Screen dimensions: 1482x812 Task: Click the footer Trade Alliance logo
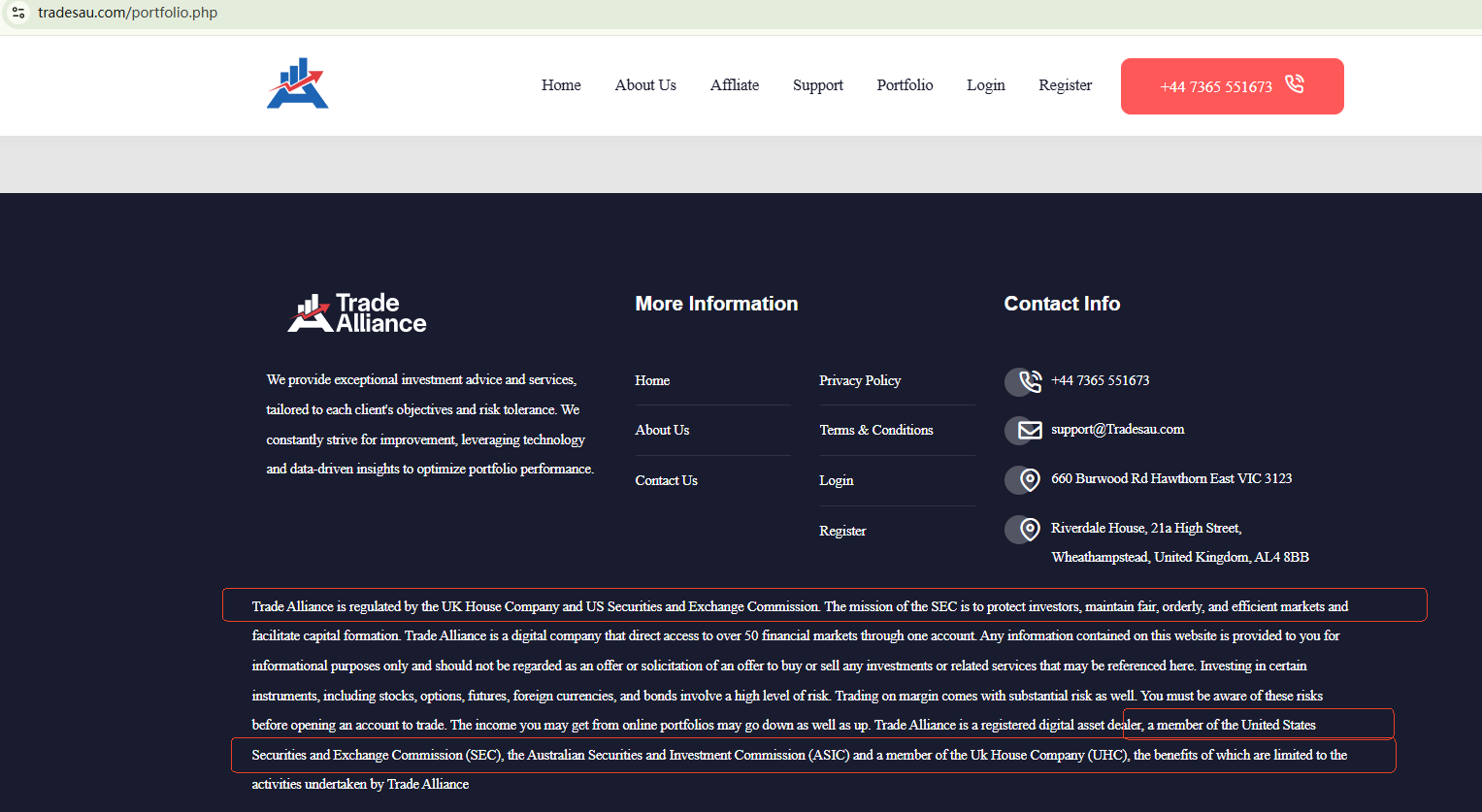tap(357, 313)
